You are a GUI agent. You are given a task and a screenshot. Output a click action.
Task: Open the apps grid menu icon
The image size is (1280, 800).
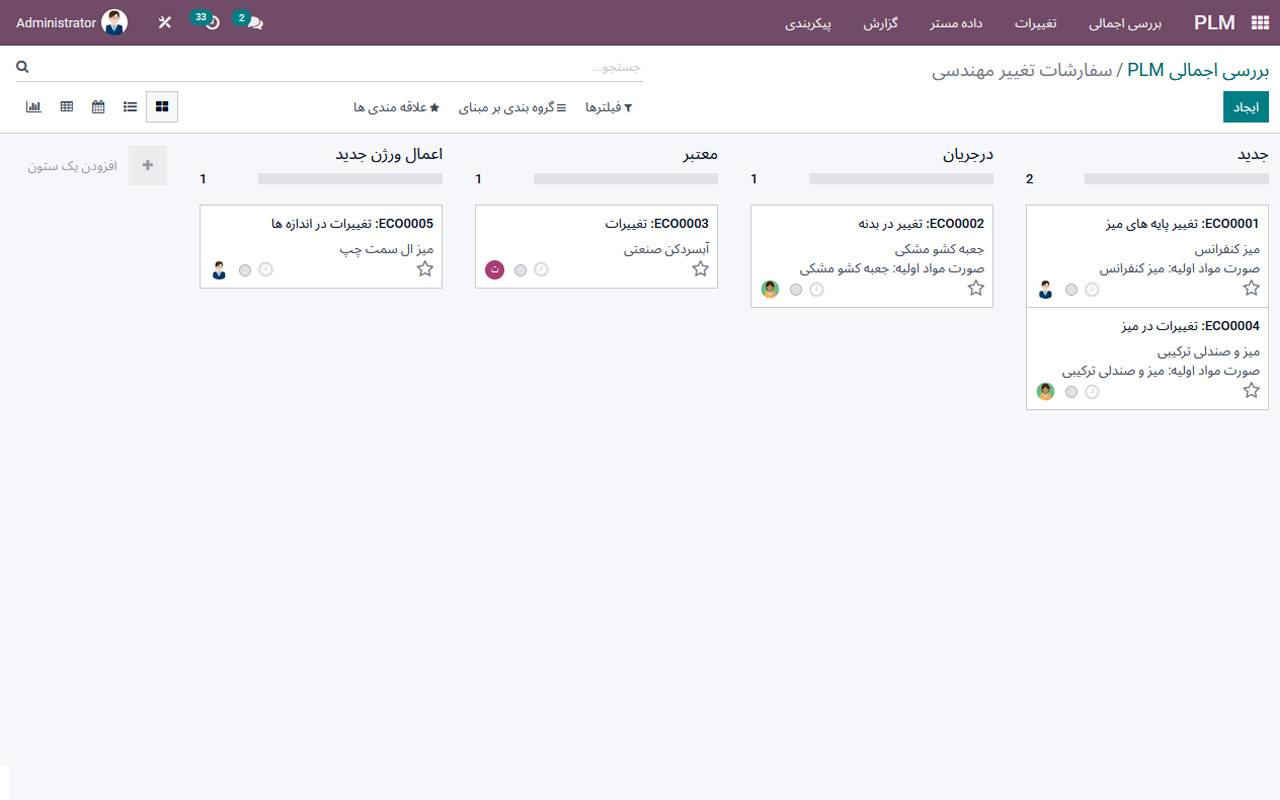pyautogui.click(x=1259, y=23)
